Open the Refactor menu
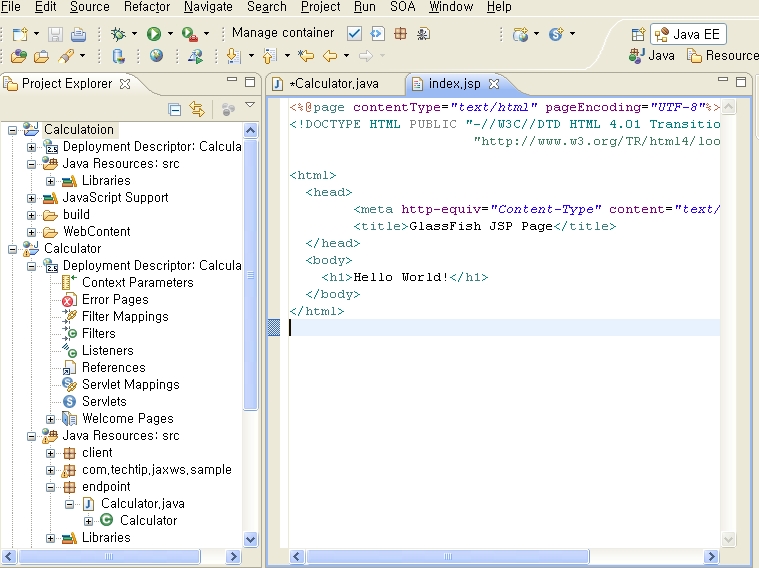The image size is (759, 568). 146,7
